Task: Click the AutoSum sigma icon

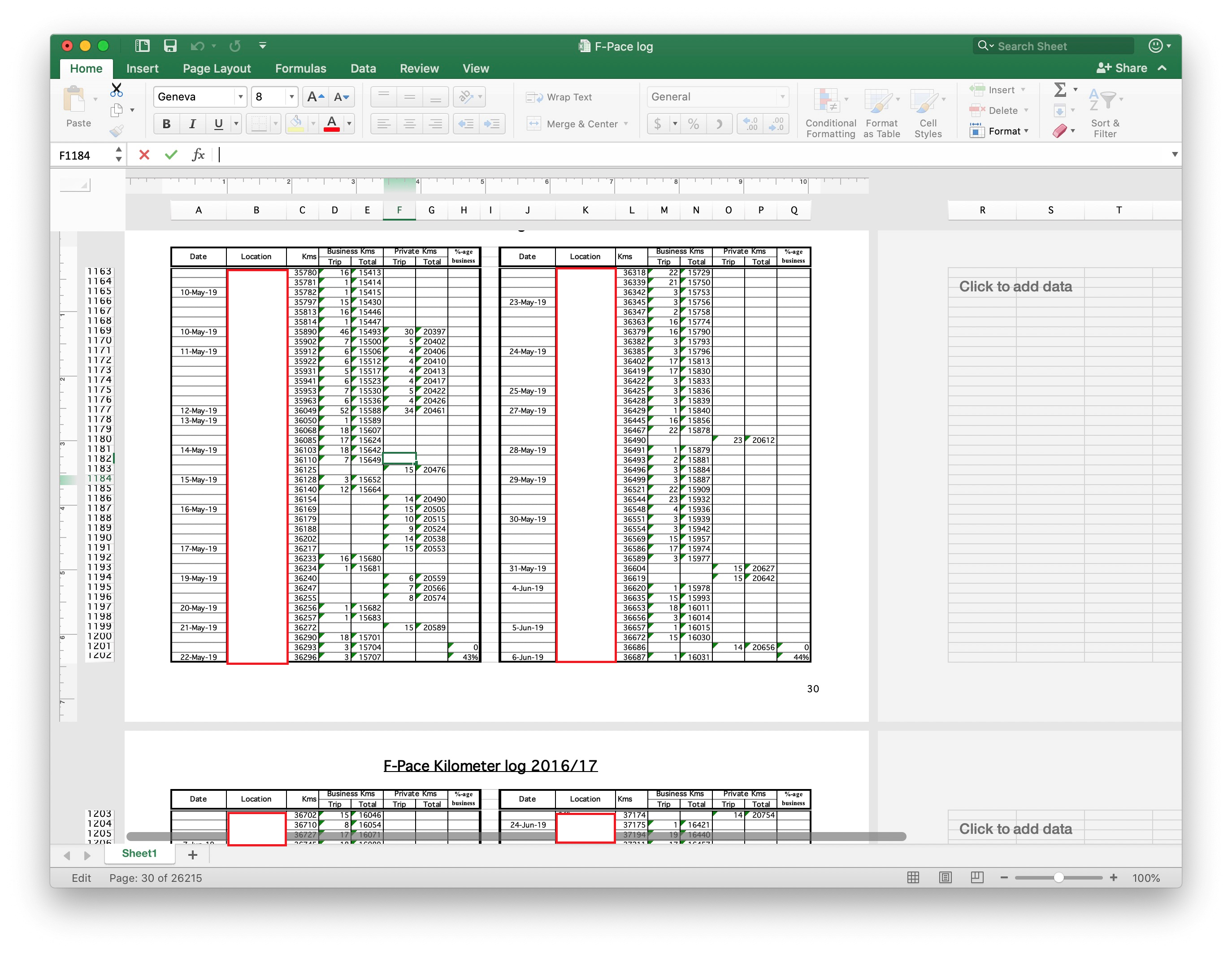Action: [x=1060, y=90]
